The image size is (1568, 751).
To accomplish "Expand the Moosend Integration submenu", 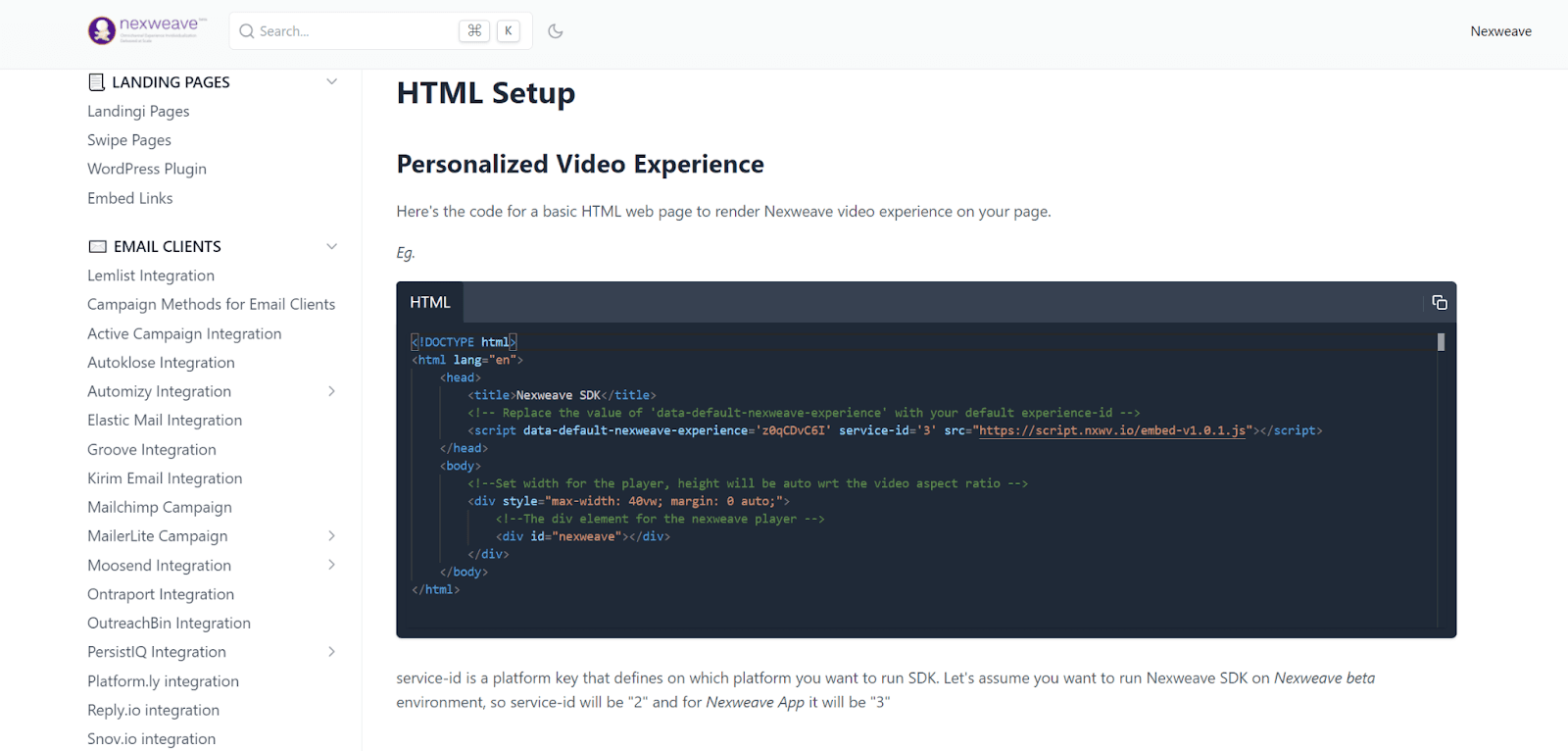I will coord(331,566).
